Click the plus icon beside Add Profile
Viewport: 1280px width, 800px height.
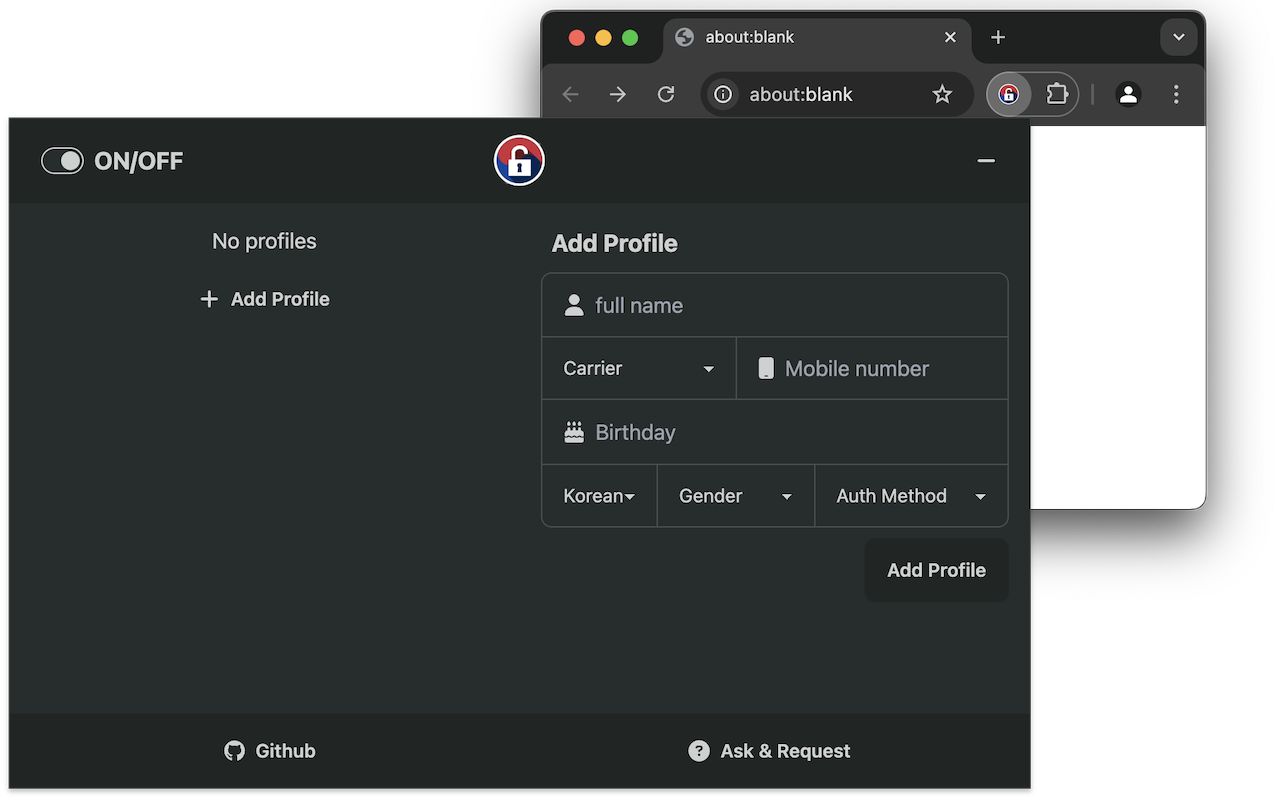click(209, 299)
